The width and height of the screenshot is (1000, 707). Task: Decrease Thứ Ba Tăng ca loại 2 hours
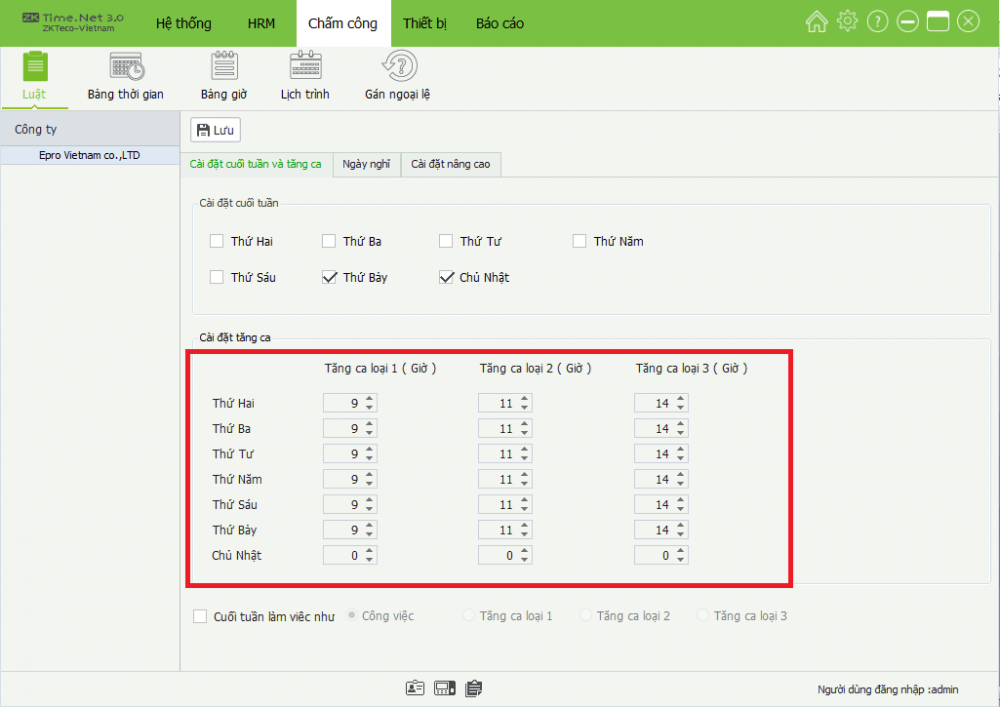[x=525, y=433]
